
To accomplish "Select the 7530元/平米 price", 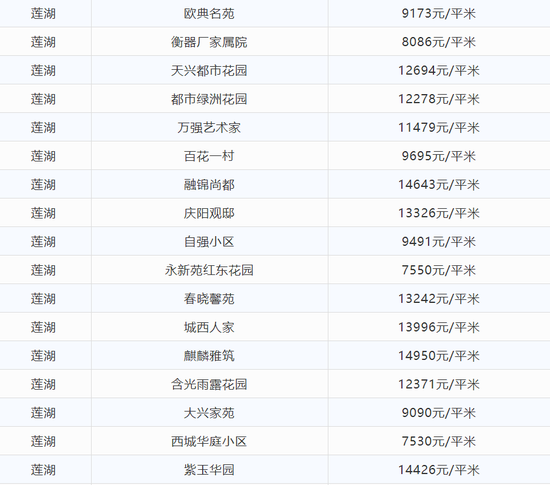I will point(439,442).
